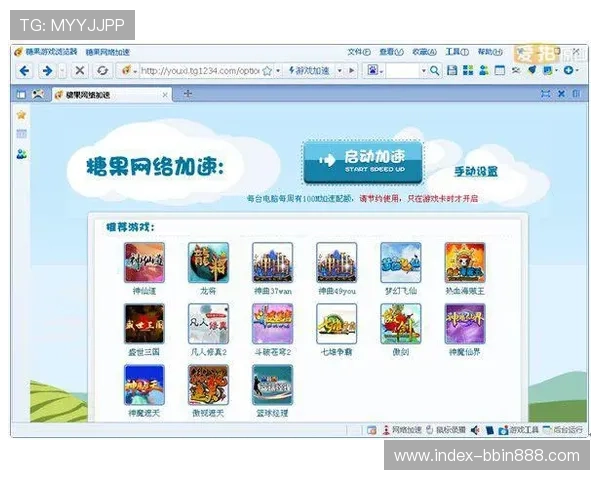Click 鼠标录制 mouse recorder in status bar
Screen dimensions: 600x480
(446, 430)
